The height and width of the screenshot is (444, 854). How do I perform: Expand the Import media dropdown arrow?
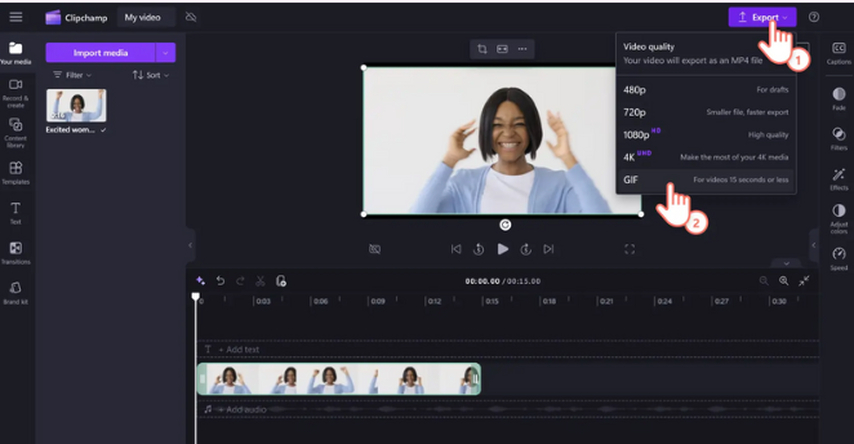166,52
